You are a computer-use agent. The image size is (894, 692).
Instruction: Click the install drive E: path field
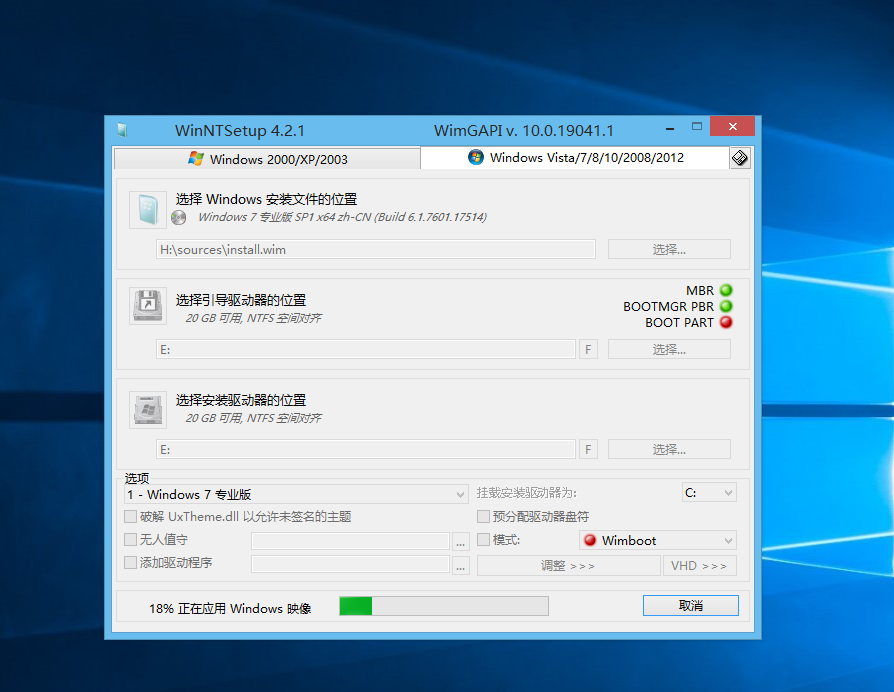tap(365, 449)
